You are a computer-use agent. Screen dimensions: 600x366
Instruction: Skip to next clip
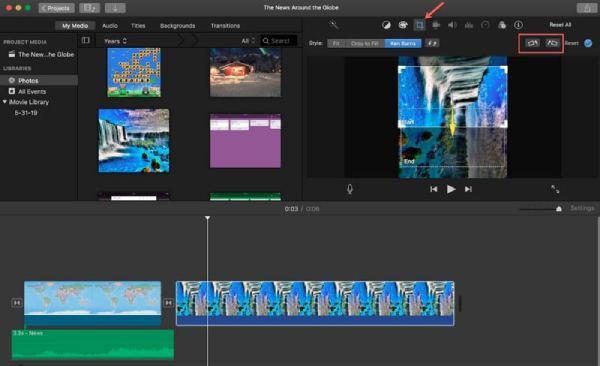[468, 189]
